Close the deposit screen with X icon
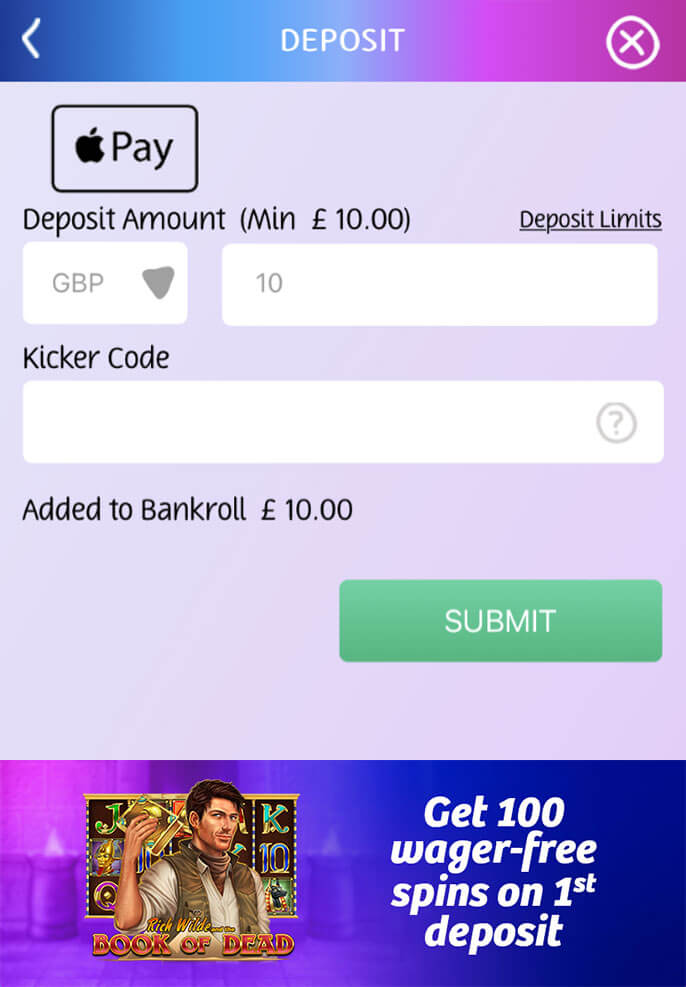 tap(633, 43)
